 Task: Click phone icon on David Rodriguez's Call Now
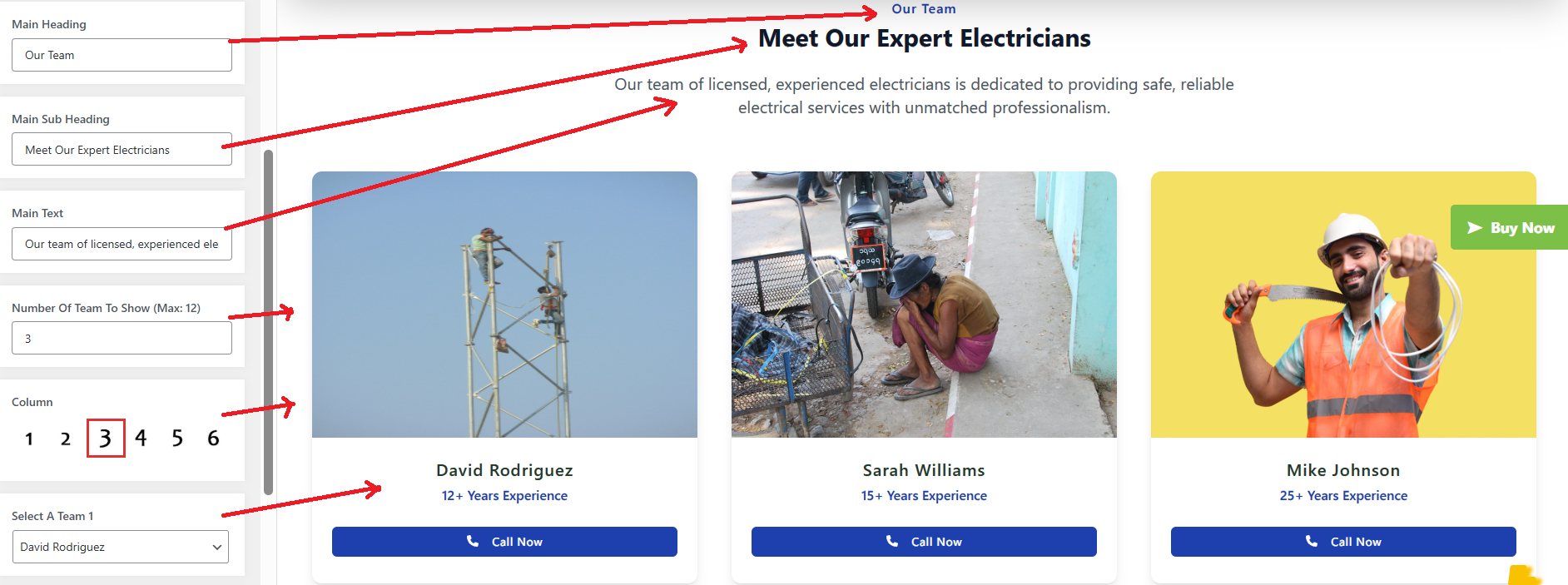pyautogui.click(x=473, y=541)
